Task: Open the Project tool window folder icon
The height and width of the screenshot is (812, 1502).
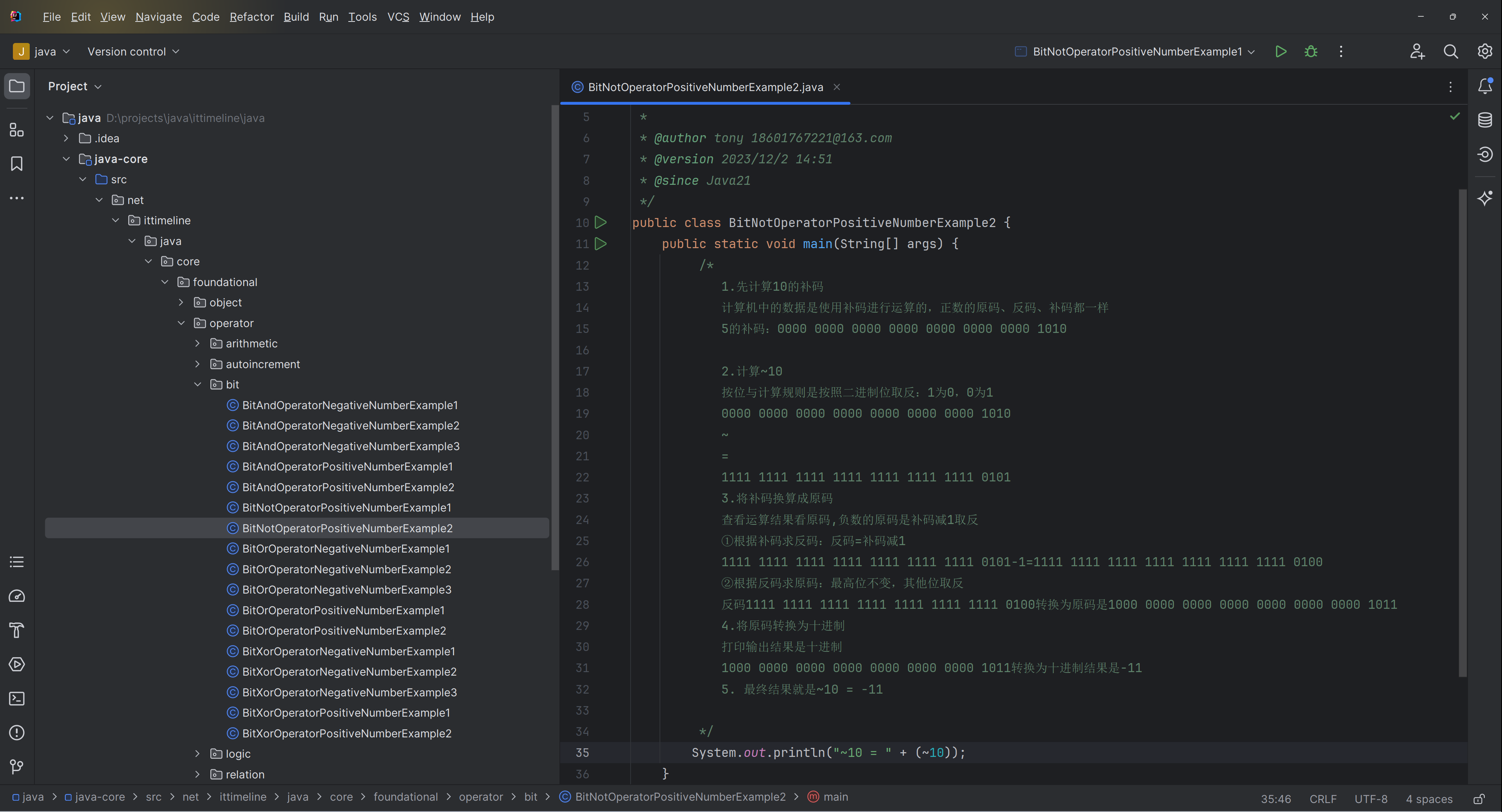Action: point(17,86)
